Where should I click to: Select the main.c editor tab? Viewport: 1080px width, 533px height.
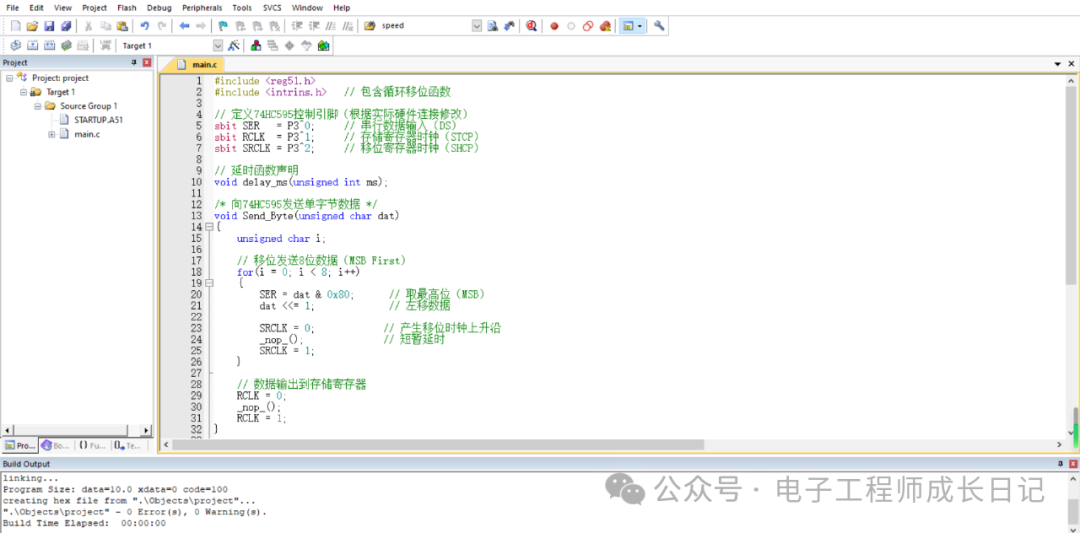(197, 64)
